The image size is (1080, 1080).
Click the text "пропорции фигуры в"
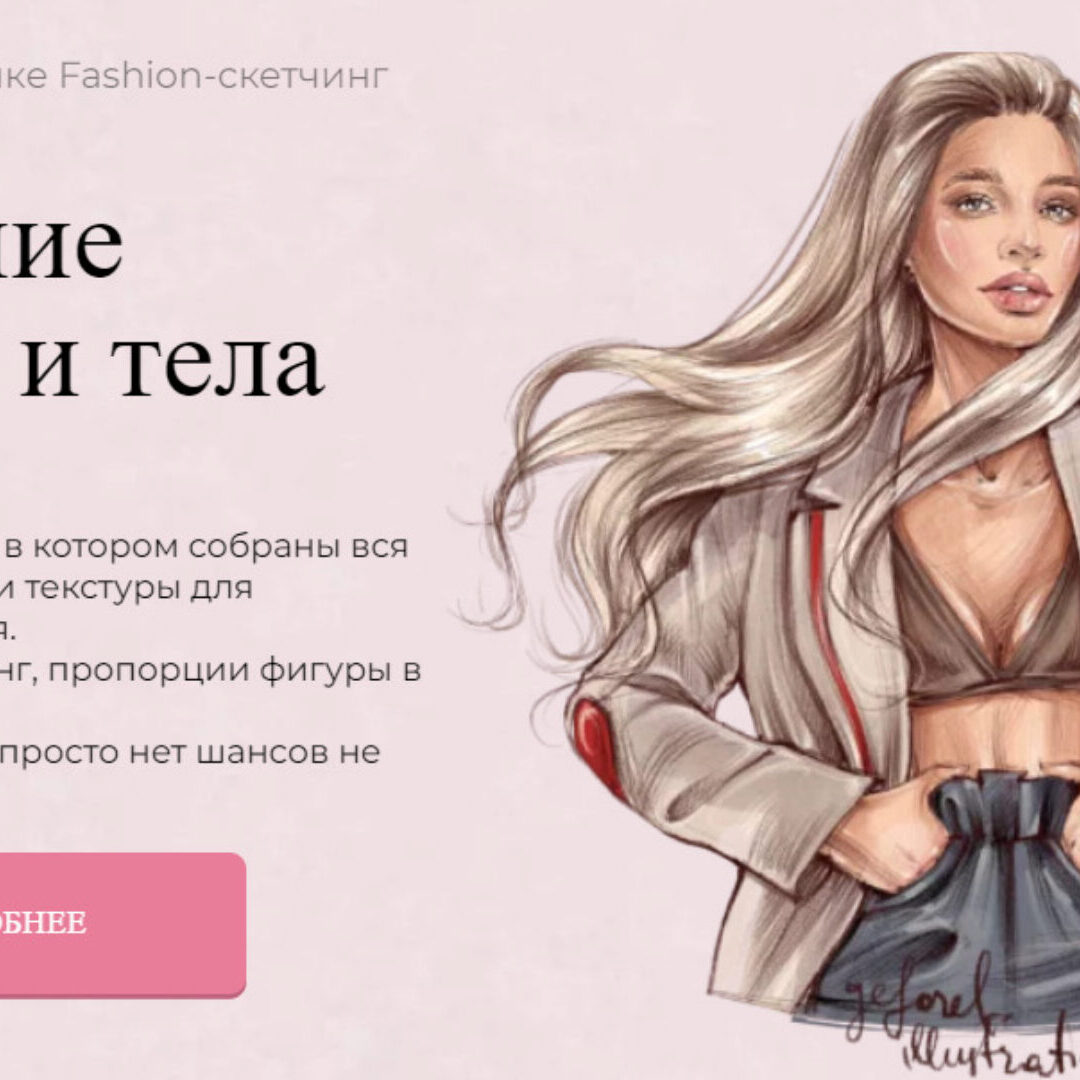point(233,670)
